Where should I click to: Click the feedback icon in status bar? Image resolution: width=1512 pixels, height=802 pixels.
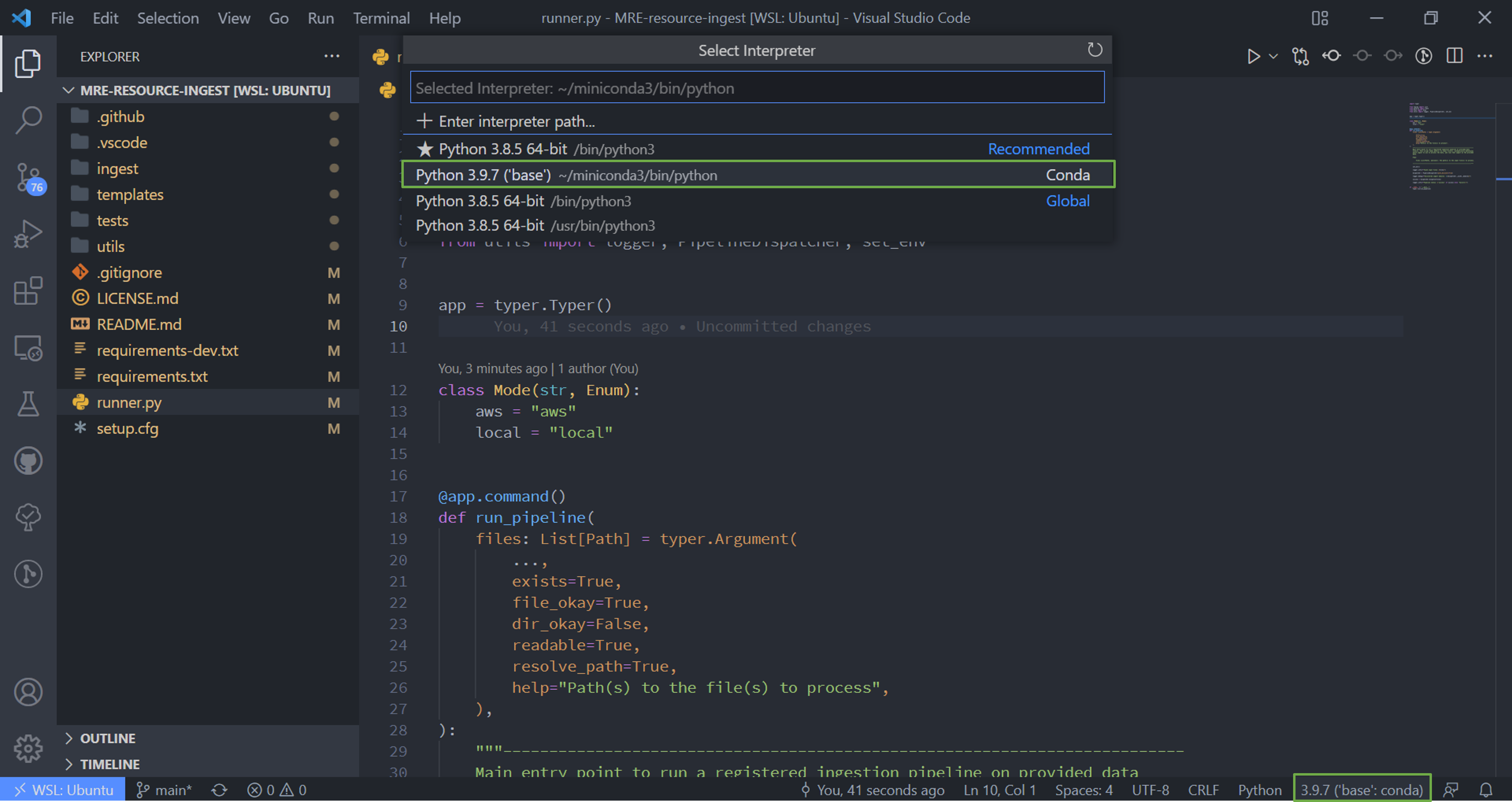pos(1450,790)
